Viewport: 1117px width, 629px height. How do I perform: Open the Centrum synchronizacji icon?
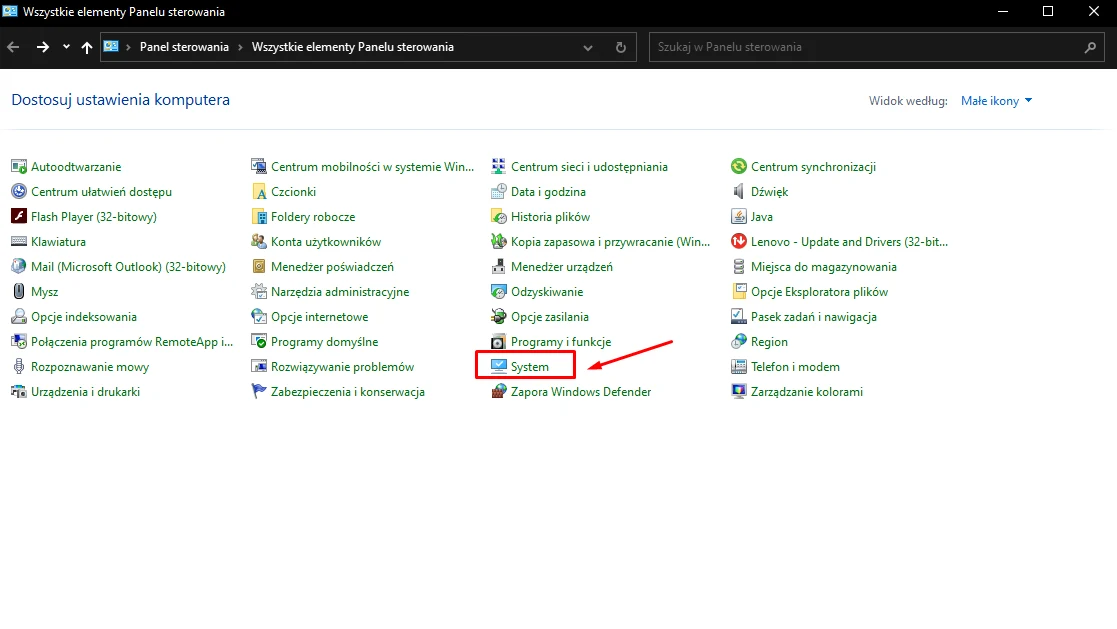(739, 167)
